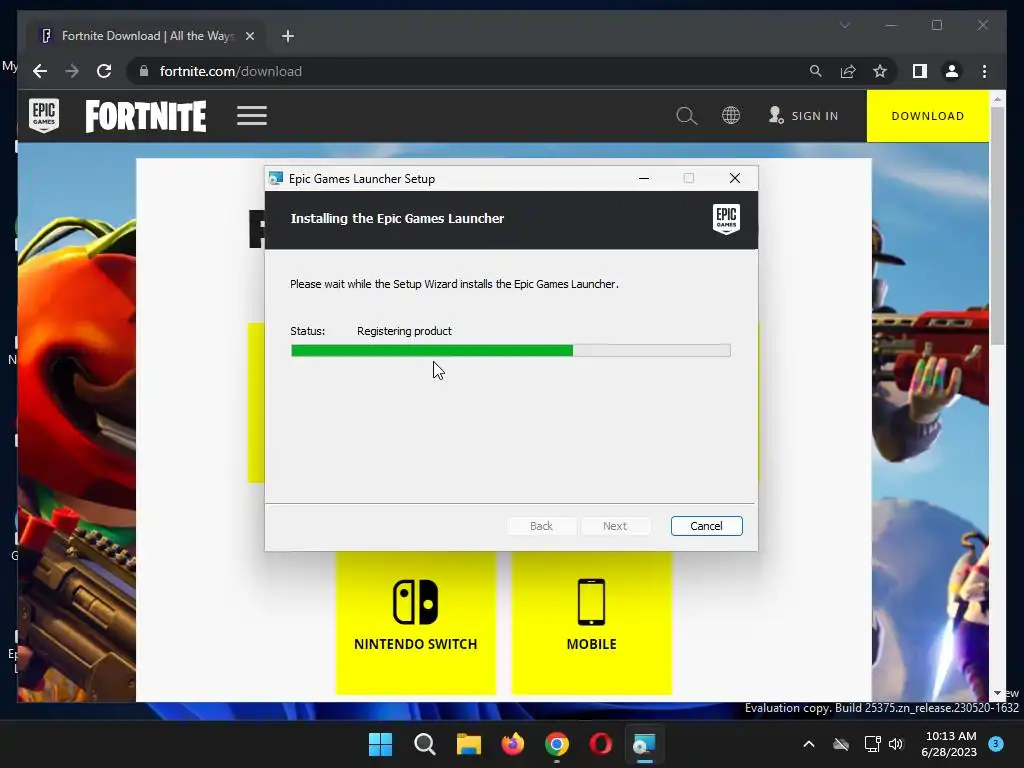
Task: Select the MOBILE download tile
Action: point(592,622)
